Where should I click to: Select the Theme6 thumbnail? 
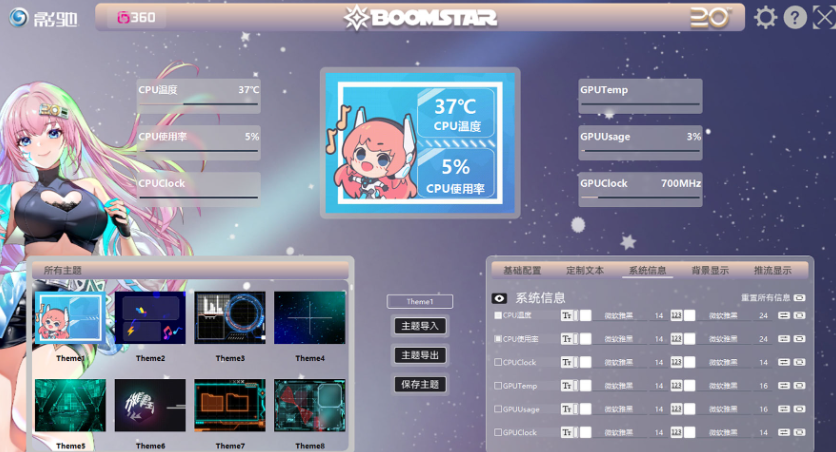coord(150,405)
